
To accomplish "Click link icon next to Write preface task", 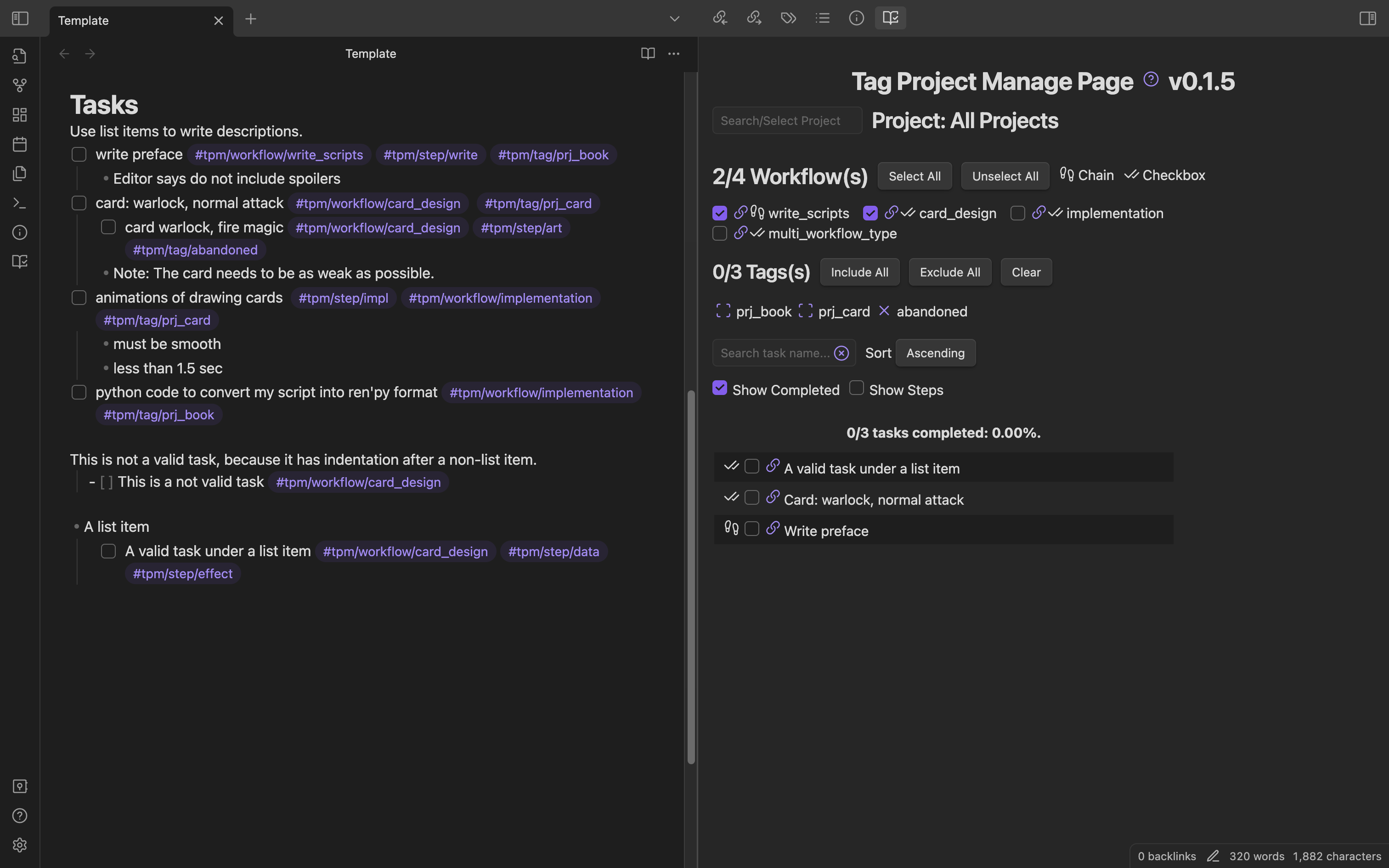I will coord(773,528).
